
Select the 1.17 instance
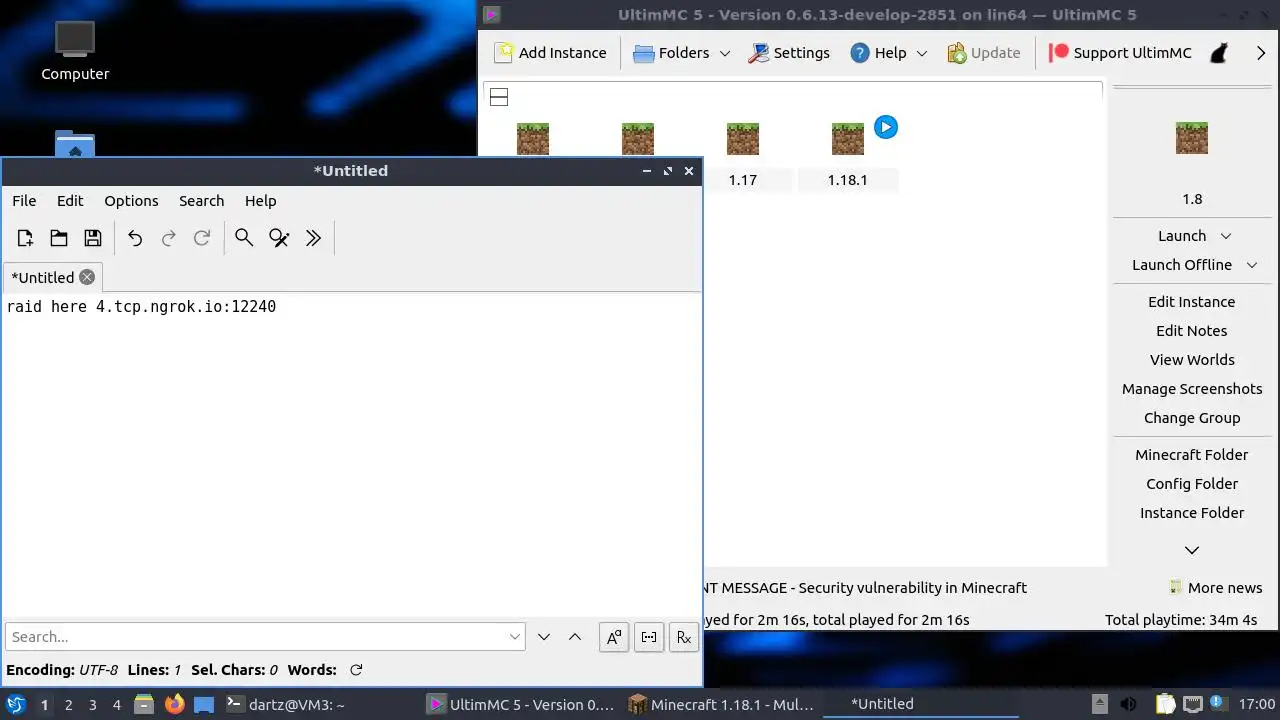[x=742, y=155]
